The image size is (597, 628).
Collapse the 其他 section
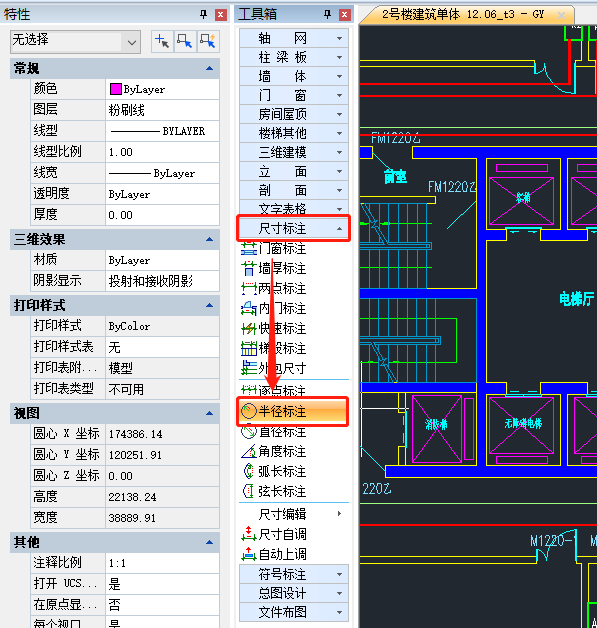click(x=209, y=542)
